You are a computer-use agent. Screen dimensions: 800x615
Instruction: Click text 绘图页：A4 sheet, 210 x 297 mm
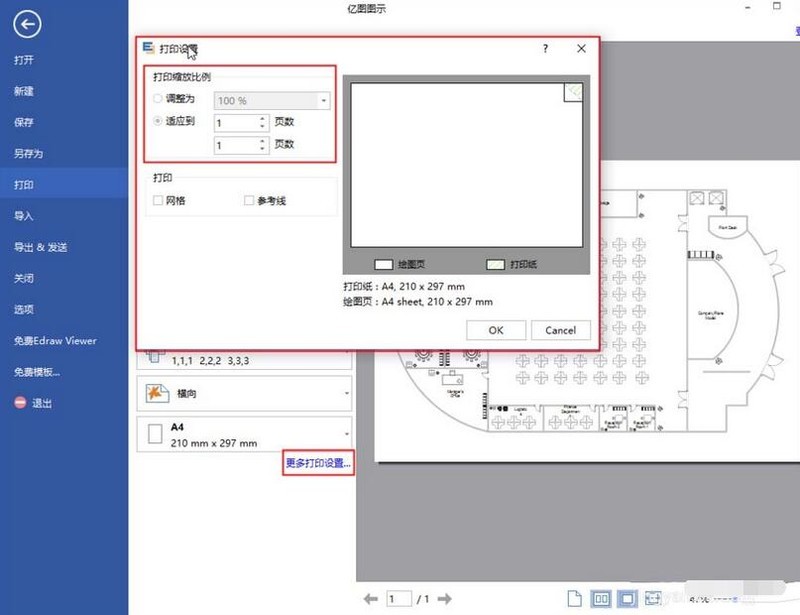[418, 302]
